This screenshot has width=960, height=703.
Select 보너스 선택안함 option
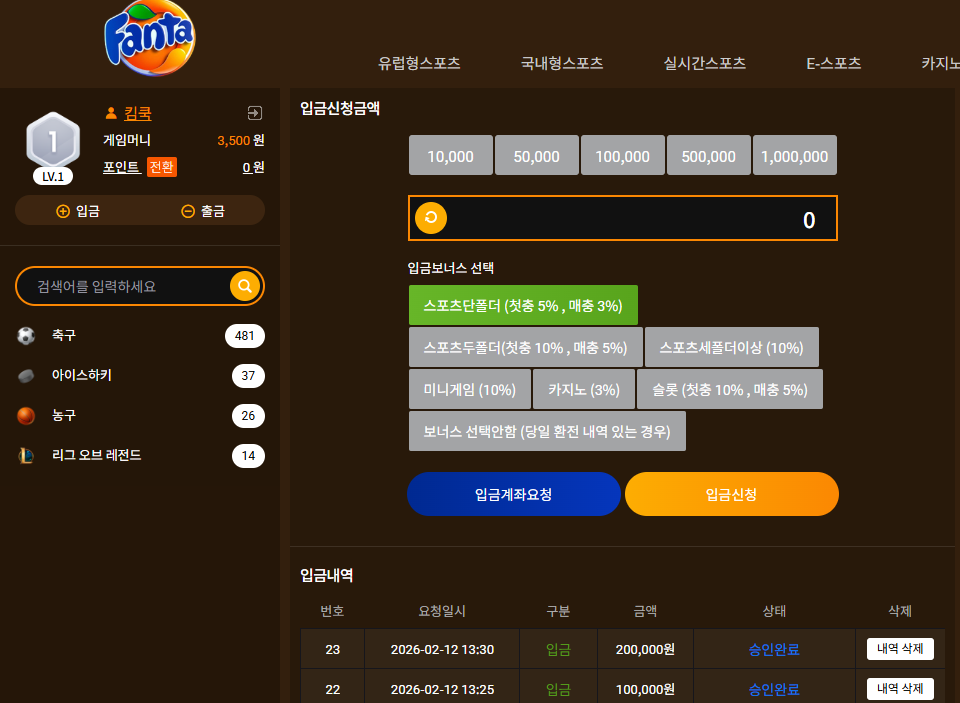pyautogui.click(x=547, y=431)
